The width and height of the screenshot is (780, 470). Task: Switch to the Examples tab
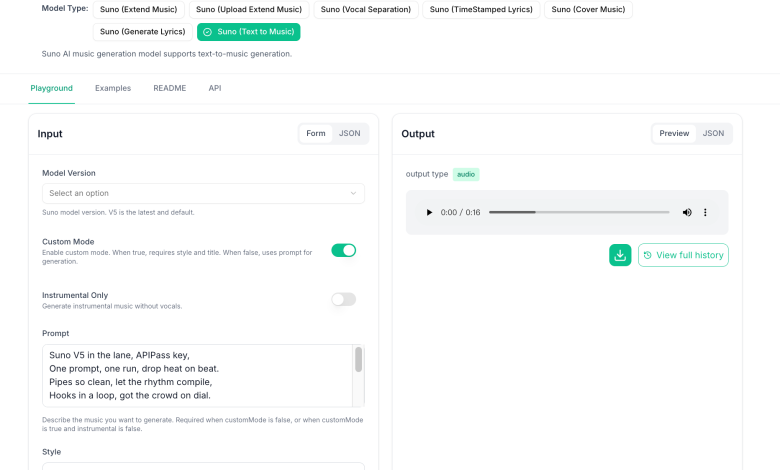[113, 88]
